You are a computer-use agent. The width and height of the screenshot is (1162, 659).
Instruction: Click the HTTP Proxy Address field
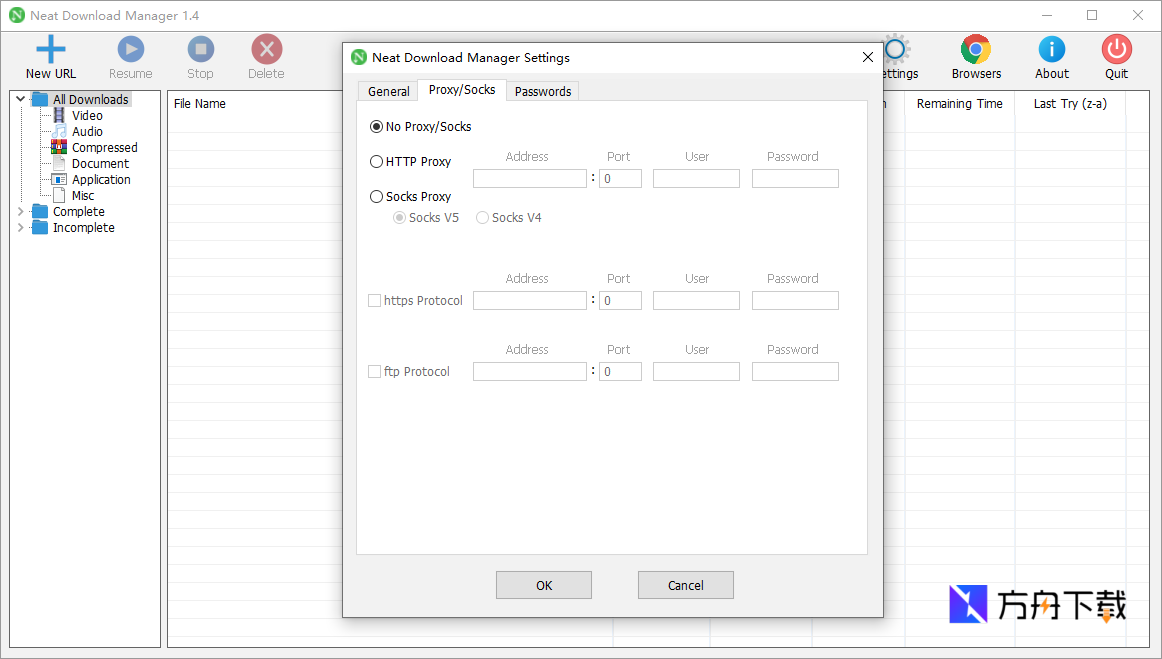pos(529,178)
